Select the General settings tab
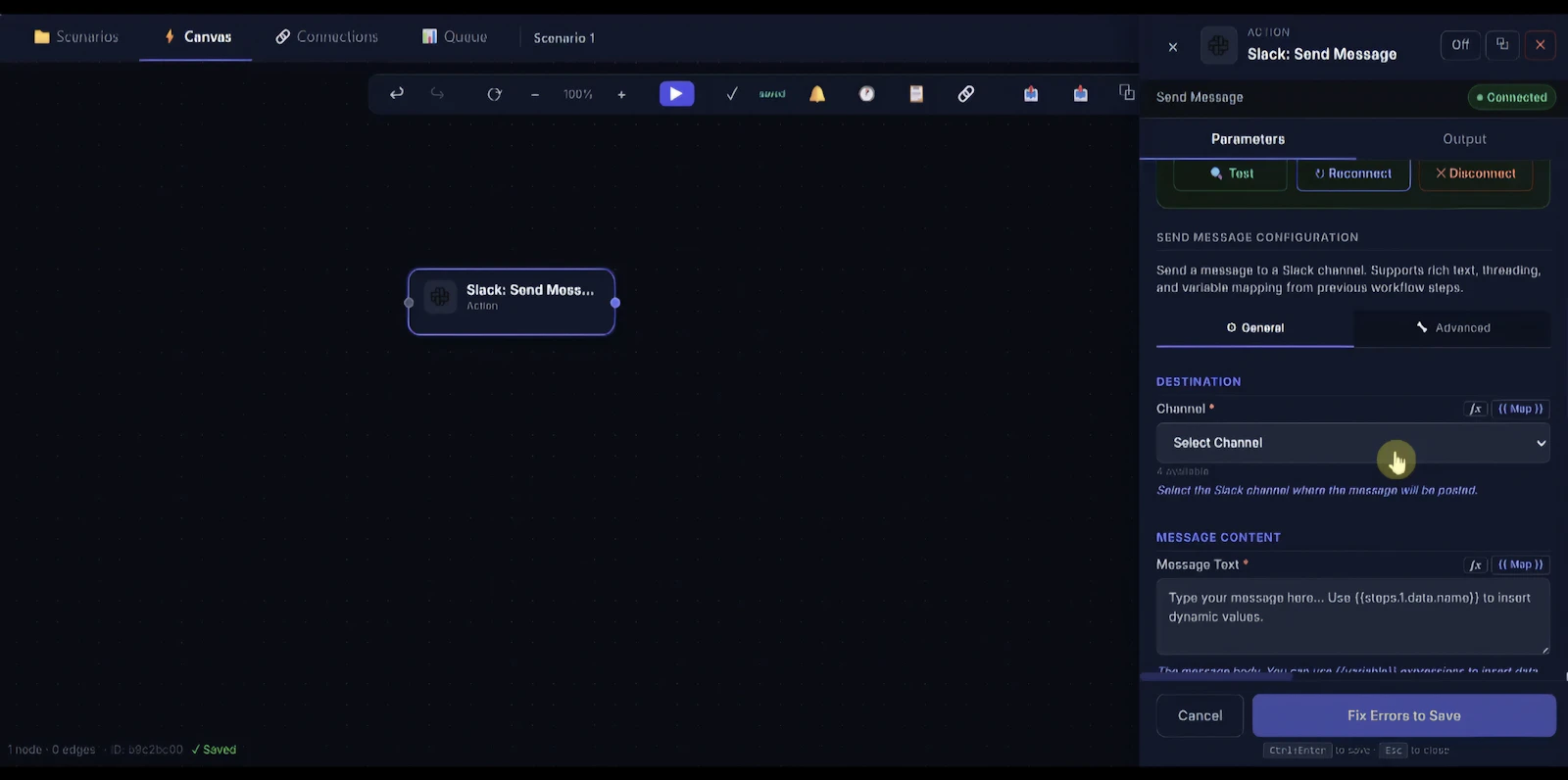This screenshot has height=780, width=1568. point(1255,328)
